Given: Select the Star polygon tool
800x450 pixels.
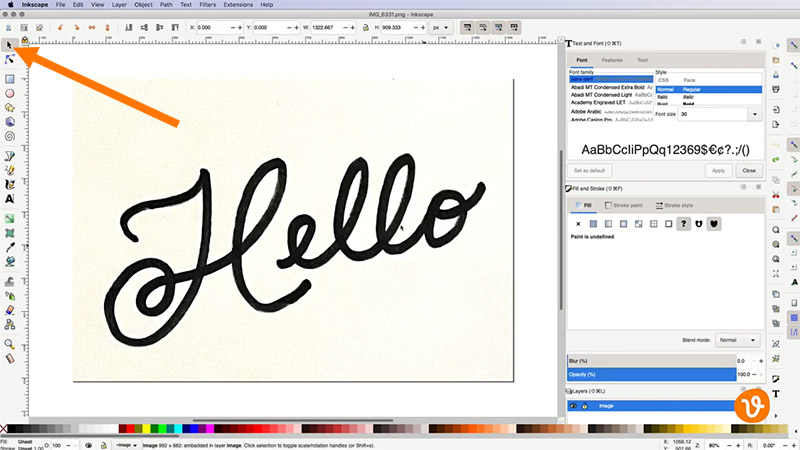Looking at the screenshot, I should pos(9,108).
